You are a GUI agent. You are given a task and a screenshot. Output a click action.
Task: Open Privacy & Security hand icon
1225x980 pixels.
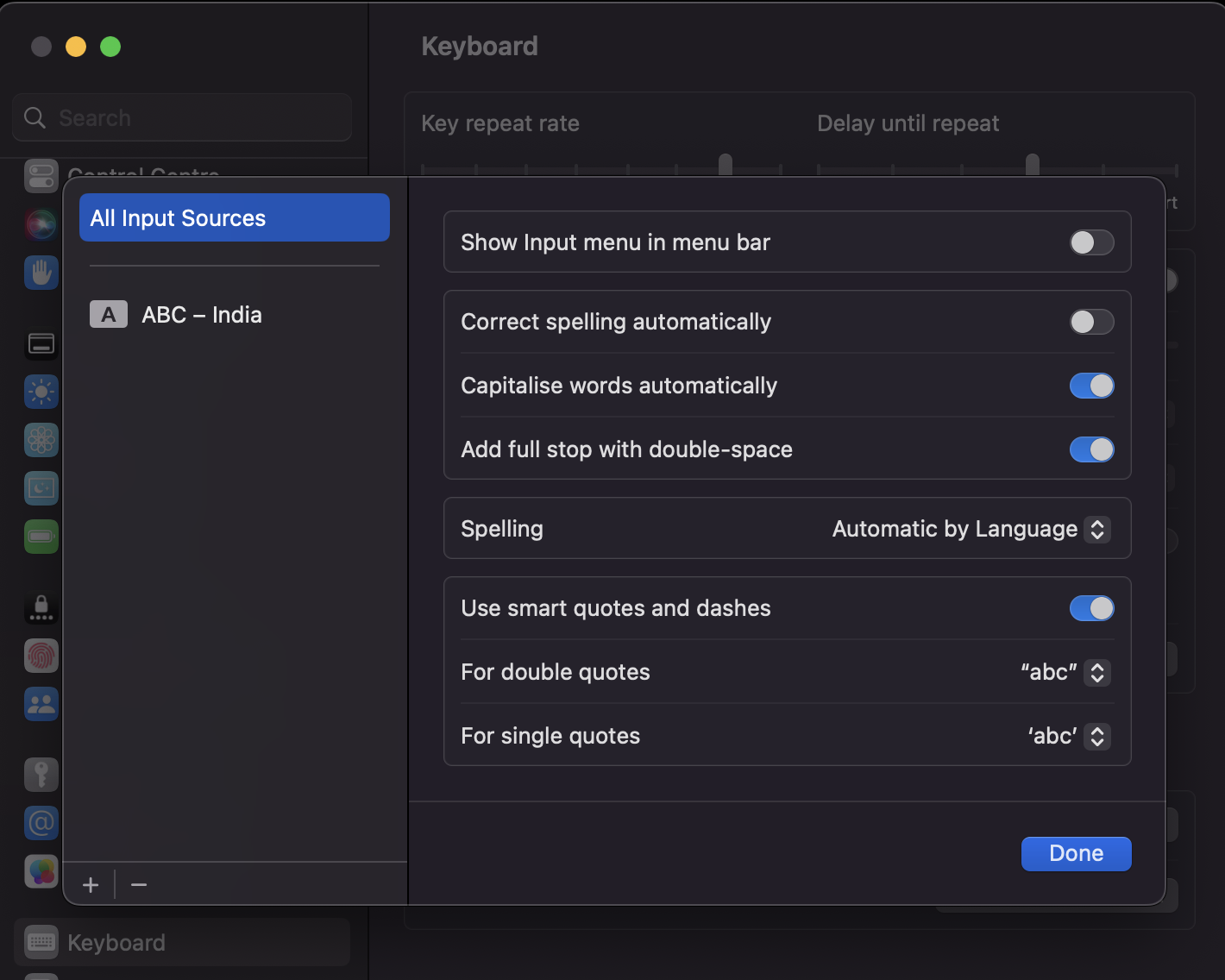pyautogui.click(x=41, y=273)
